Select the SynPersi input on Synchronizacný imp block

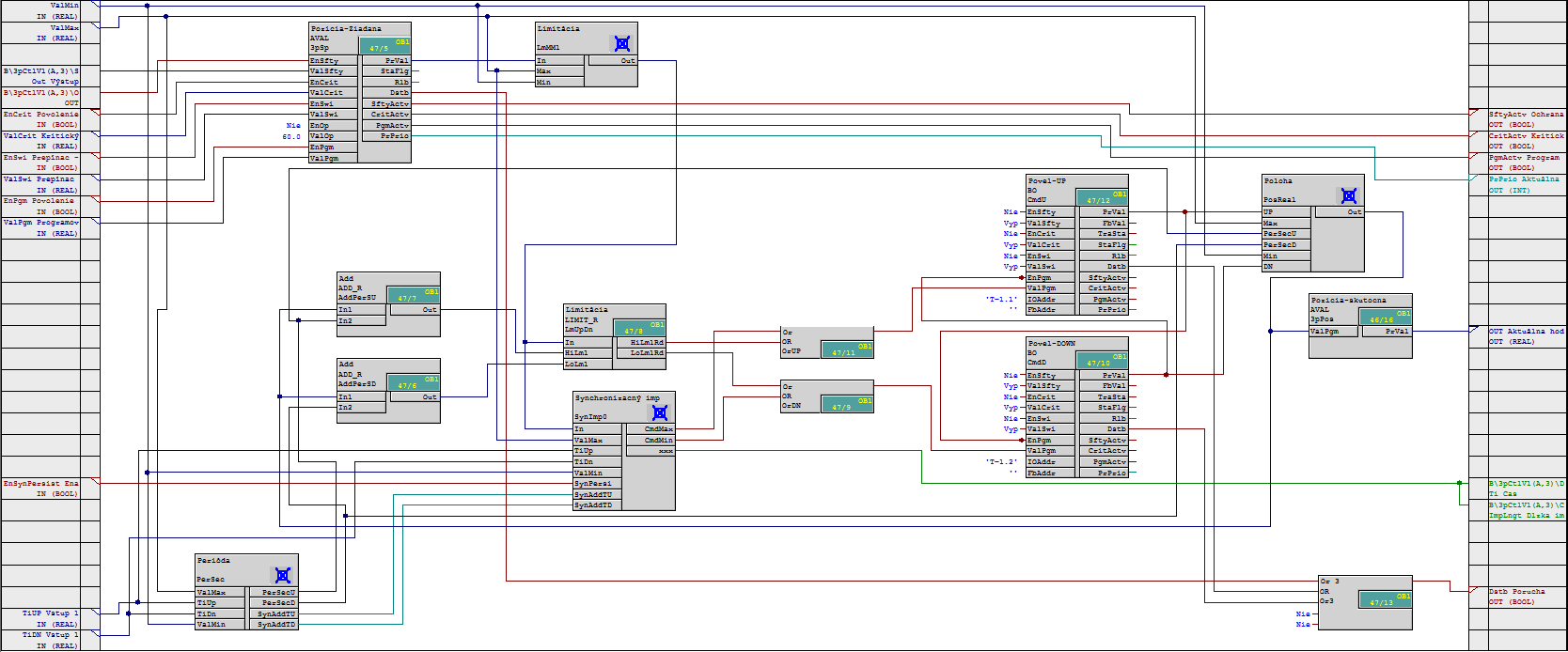(x=598, y=484)
